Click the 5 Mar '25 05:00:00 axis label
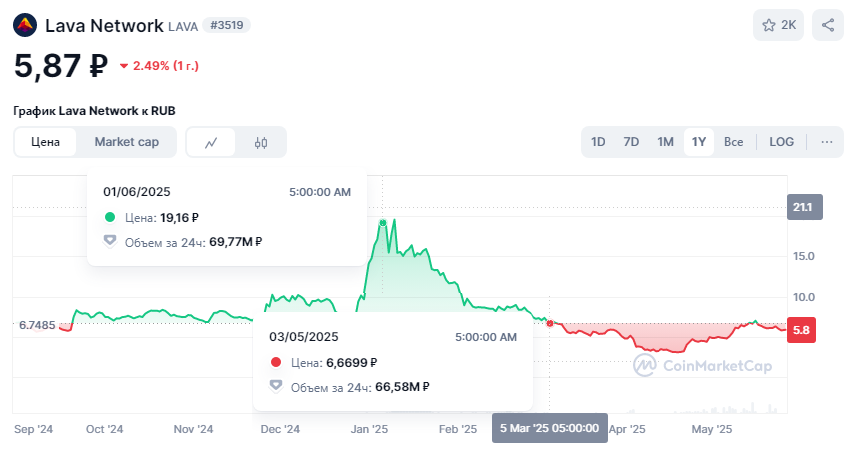 (x=549, y=428)
